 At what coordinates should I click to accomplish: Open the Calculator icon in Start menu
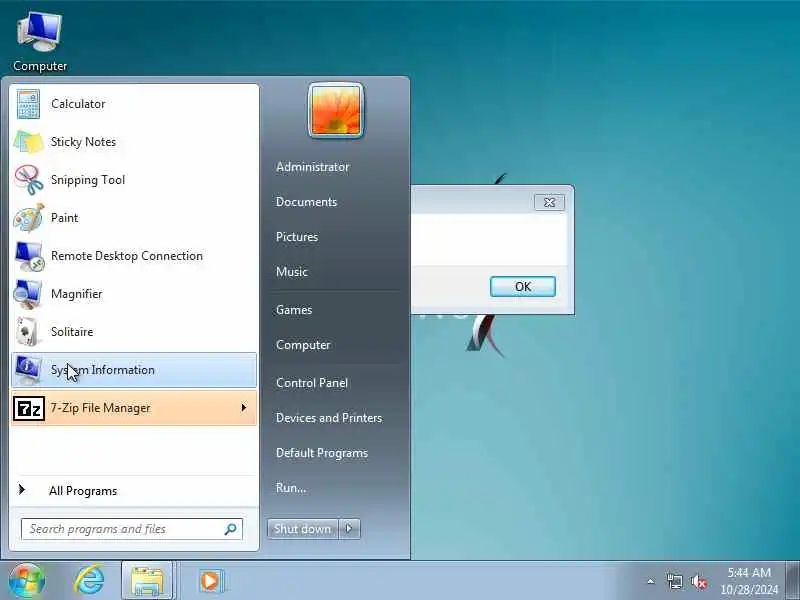pos(28,104)
